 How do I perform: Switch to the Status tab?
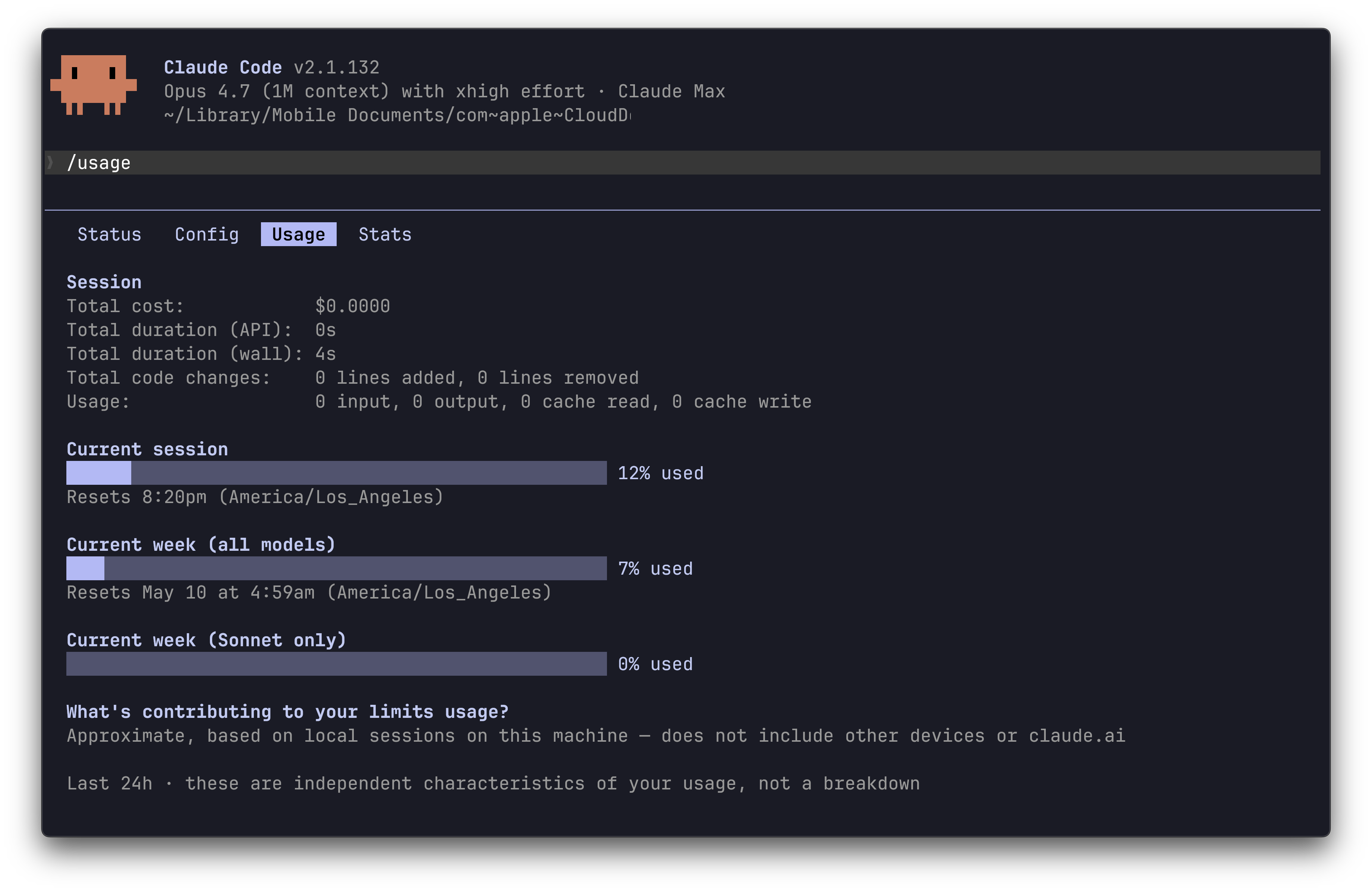pyautogui.click(x=110, y=234)
